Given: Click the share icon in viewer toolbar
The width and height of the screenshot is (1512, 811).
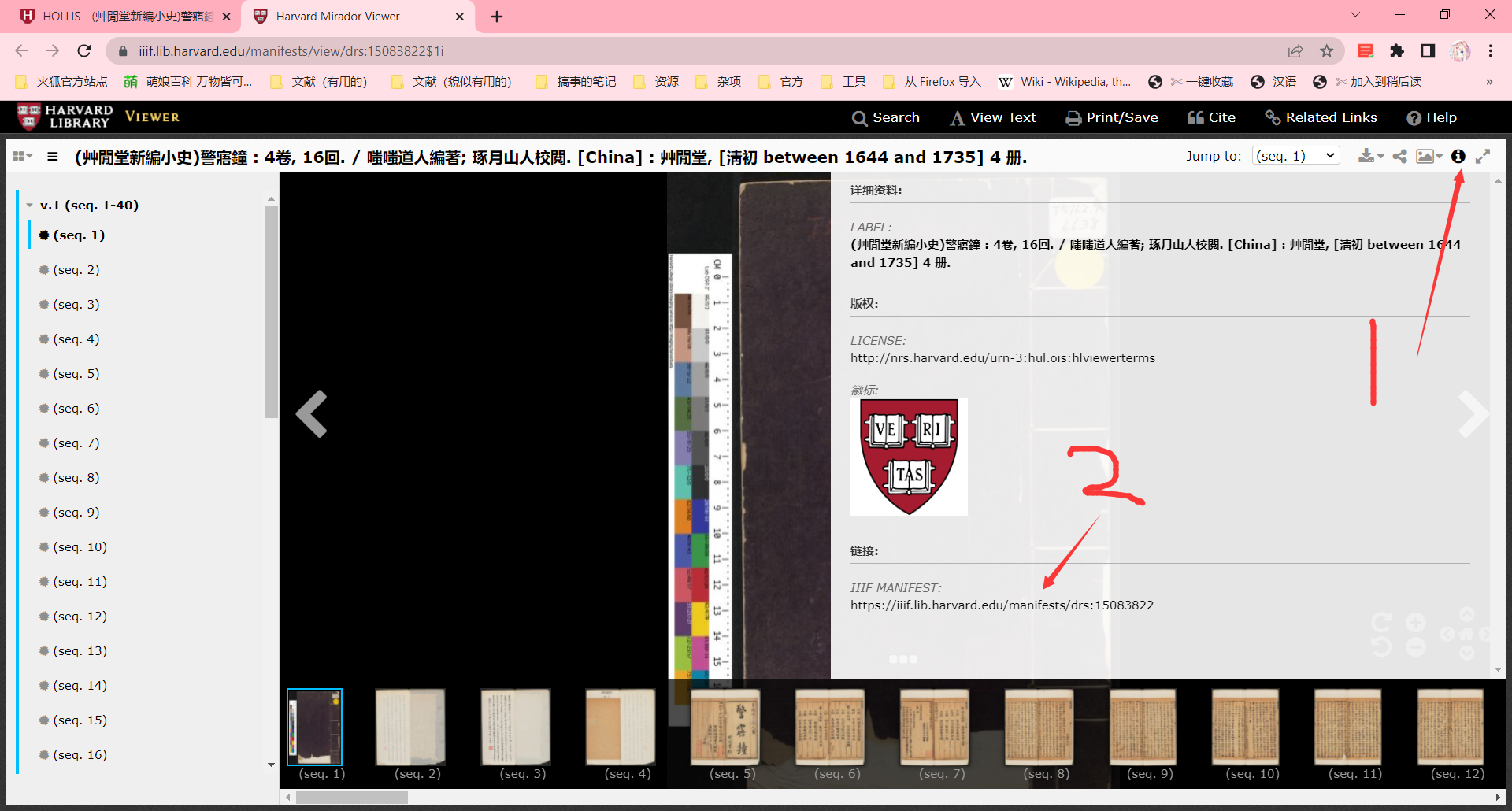Looking at the screenshot, I should [x=1399, y=157].
